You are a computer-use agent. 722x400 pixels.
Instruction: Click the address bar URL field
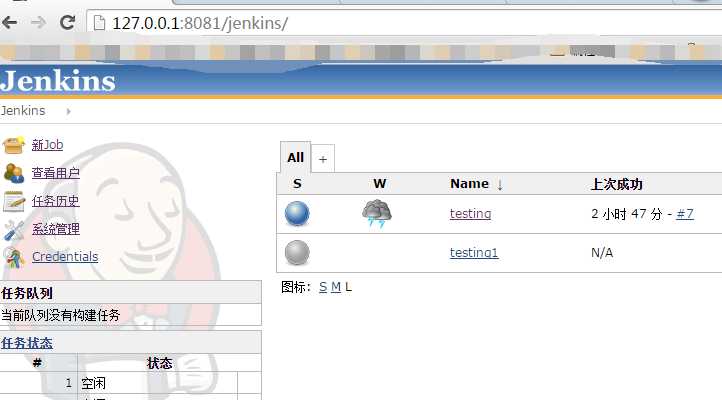pos(405,23)
